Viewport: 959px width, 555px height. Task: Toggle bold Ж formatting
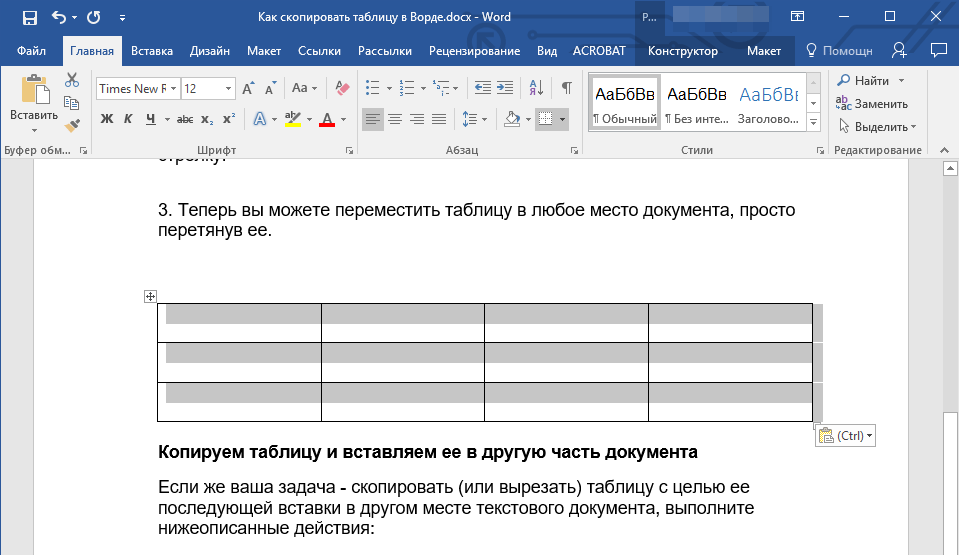tap(107, 120)
